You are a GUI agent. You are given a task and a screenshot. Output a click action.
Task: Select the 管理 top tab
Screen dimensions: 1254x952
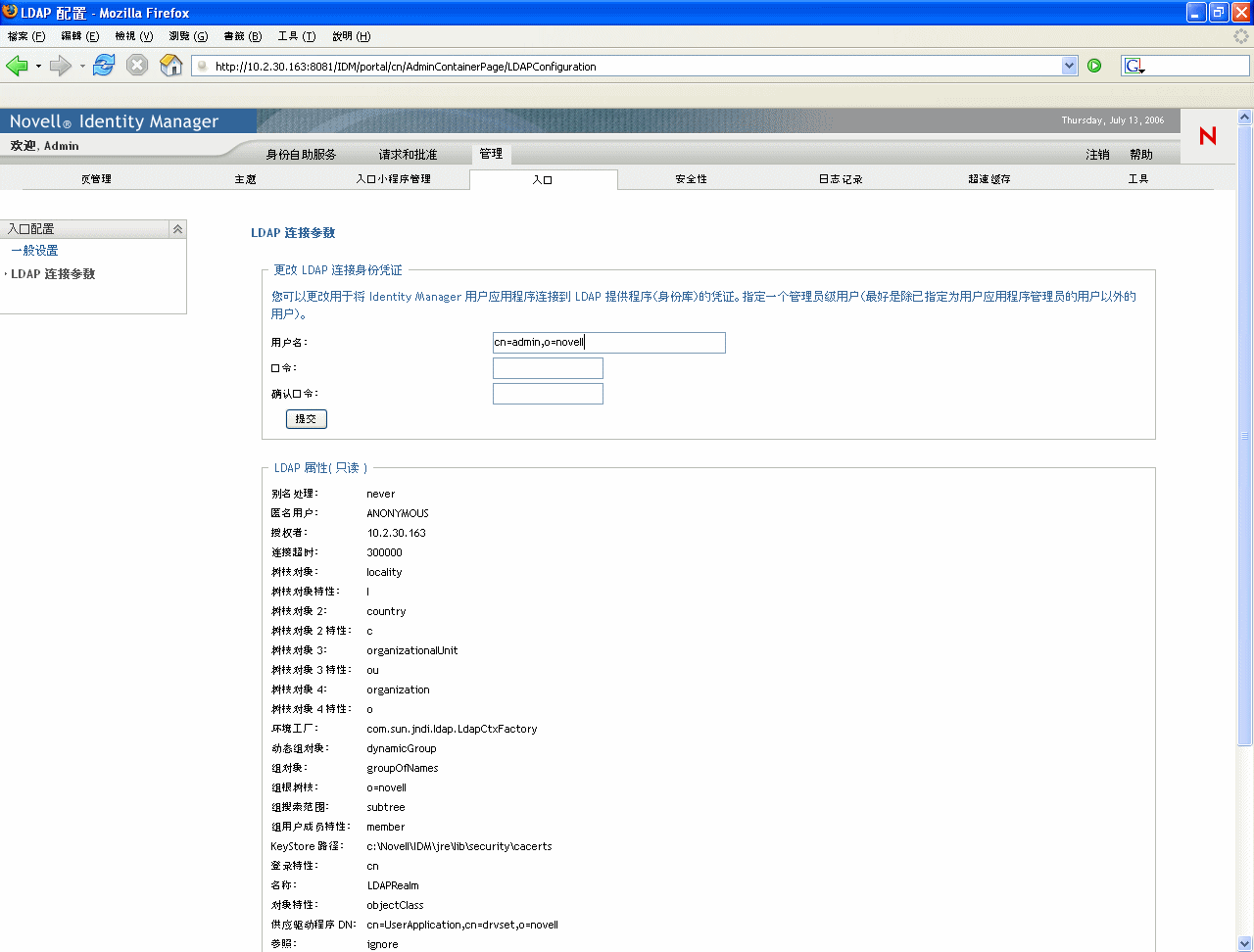(x=491, y=154)
